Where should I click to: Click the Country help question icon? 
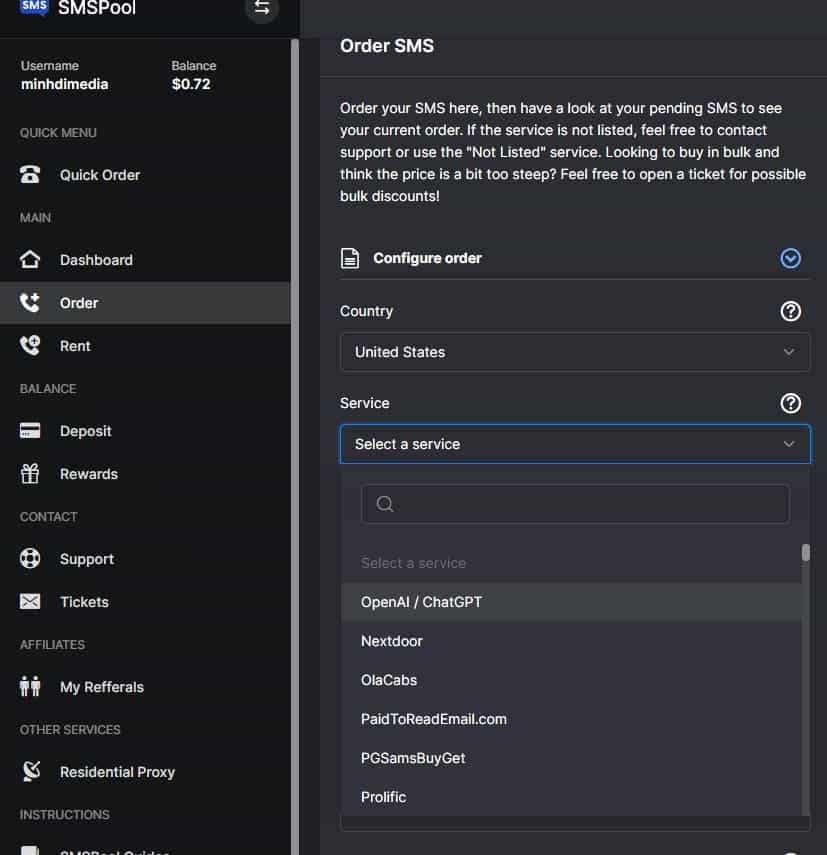790,311
